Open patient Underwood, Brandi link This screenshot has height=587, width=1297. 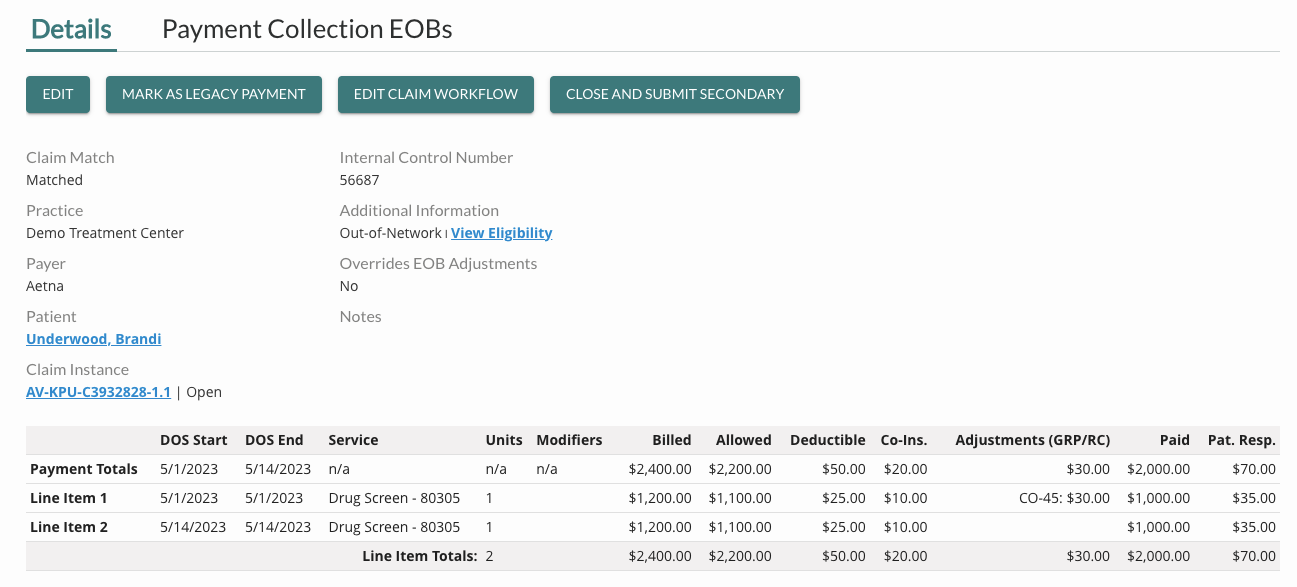(93, 339)
